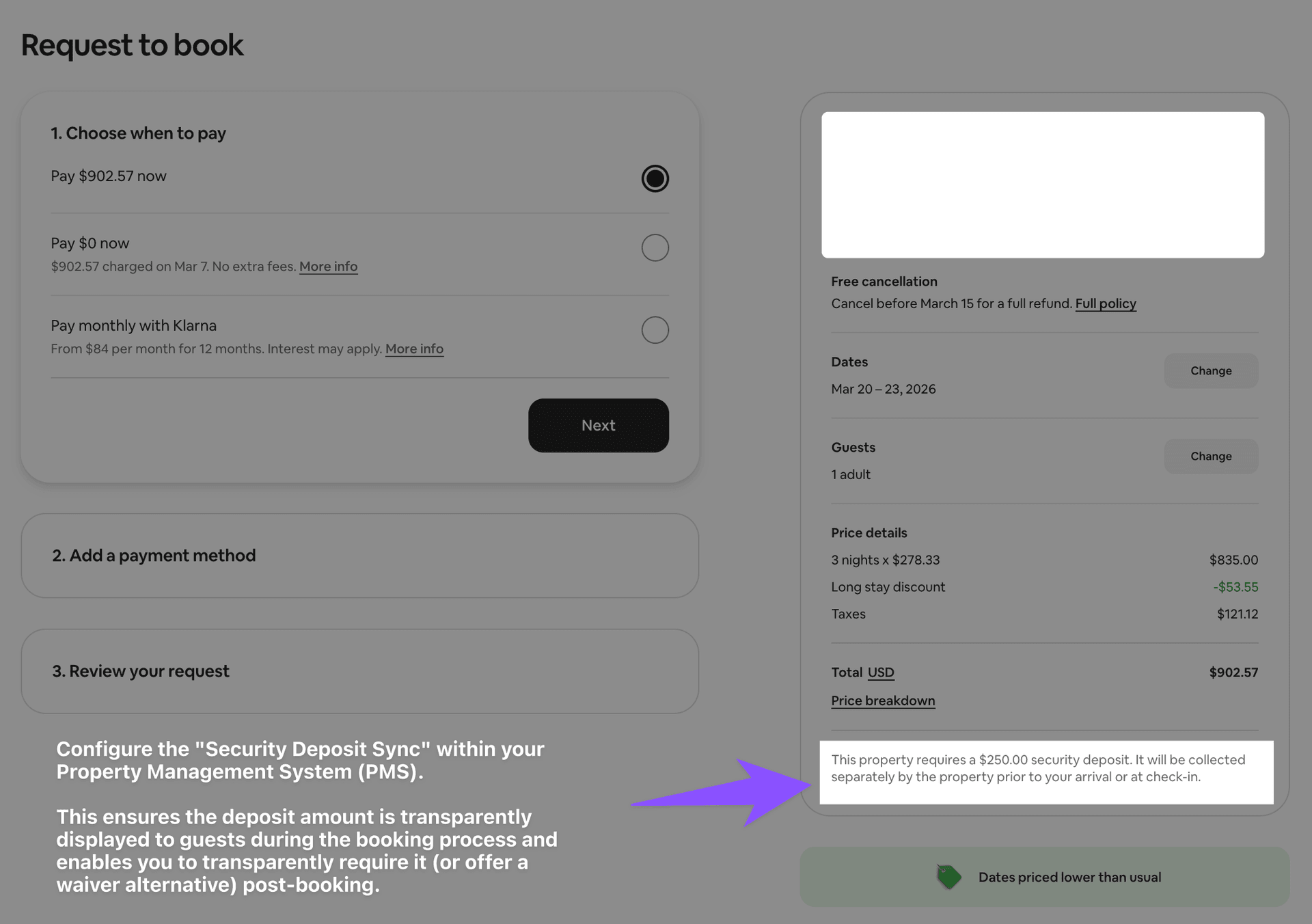Click the listing photo thumbnail
The image size is (1312, 924).
(1042, 185)
